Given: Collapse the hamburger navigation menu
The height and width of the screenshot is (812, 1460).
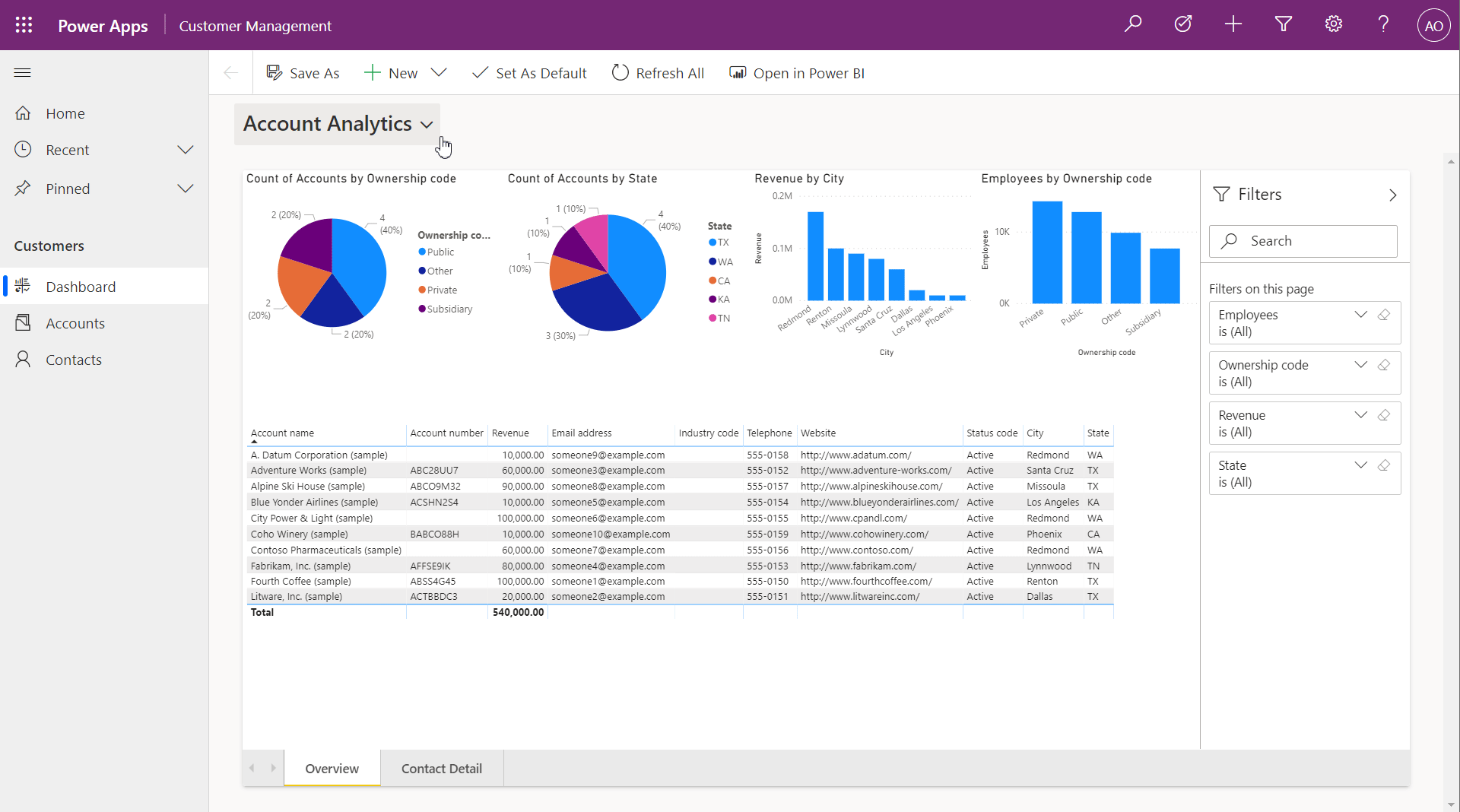Looking at the screenshot, I should point(23,73).
